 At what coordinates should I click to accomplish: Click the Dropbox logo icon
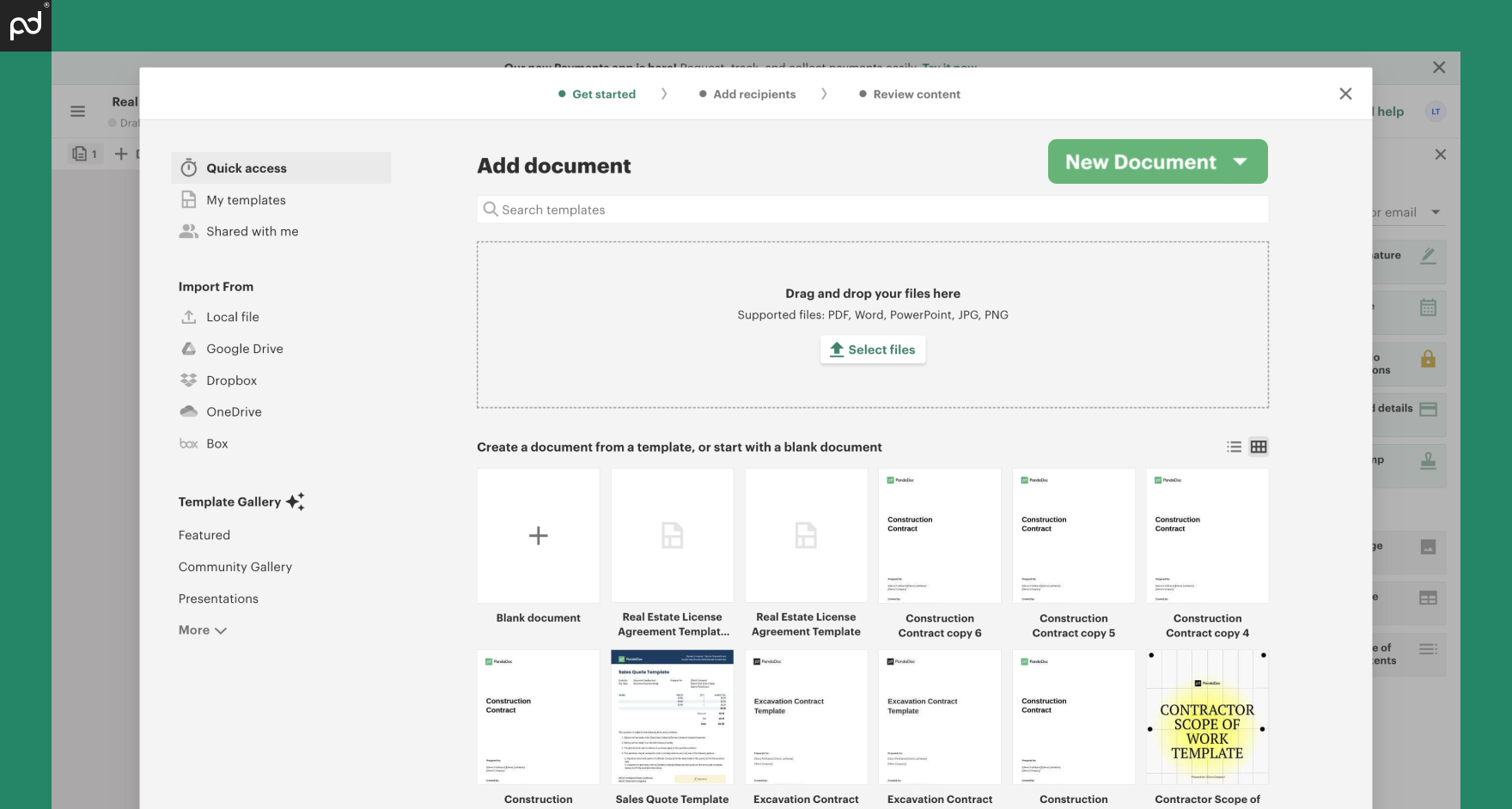(189, 380)
